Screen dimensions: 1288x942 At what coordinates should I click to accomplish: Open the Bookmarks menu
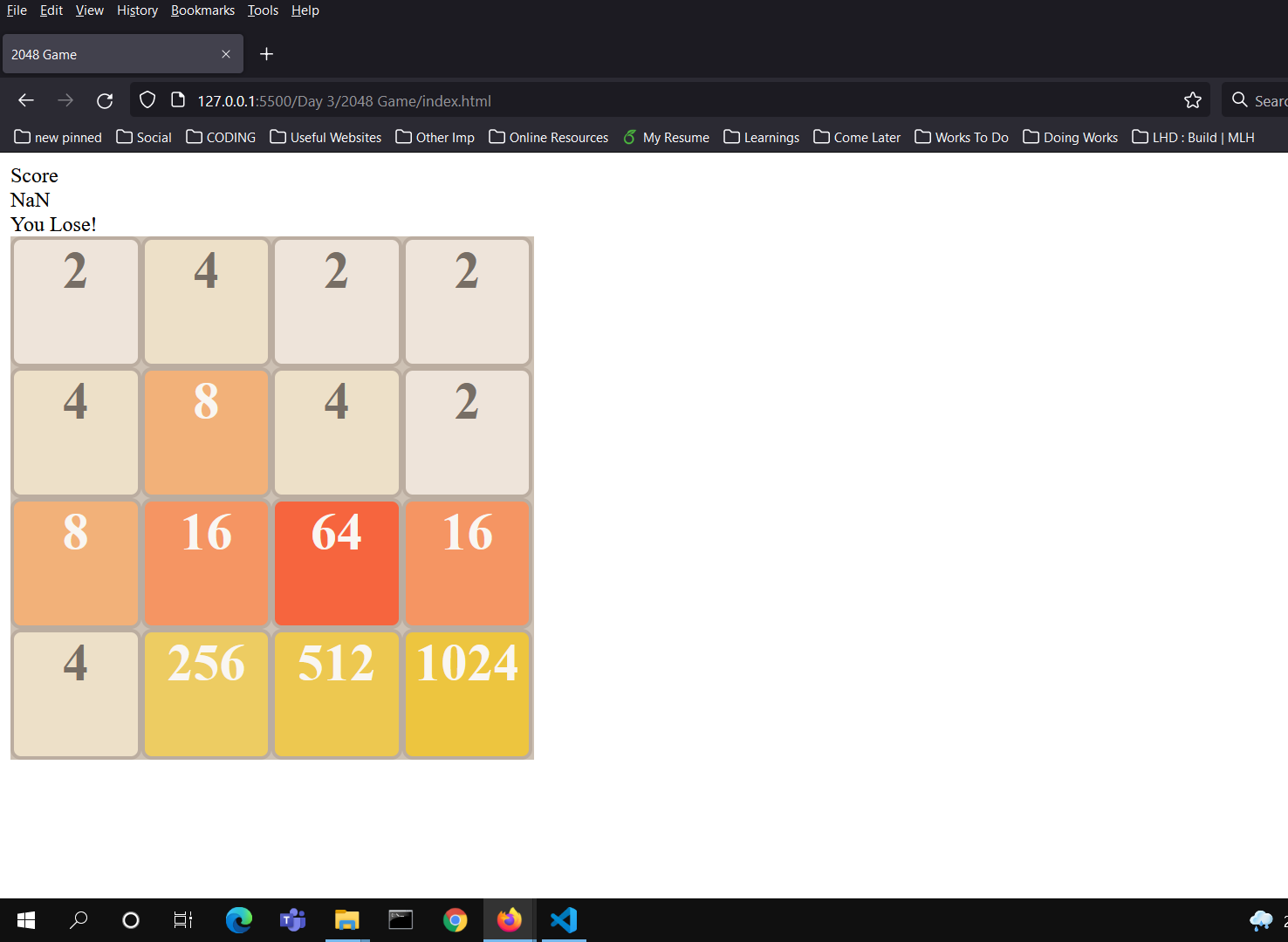pyautogui.click(x=202, y=10)
